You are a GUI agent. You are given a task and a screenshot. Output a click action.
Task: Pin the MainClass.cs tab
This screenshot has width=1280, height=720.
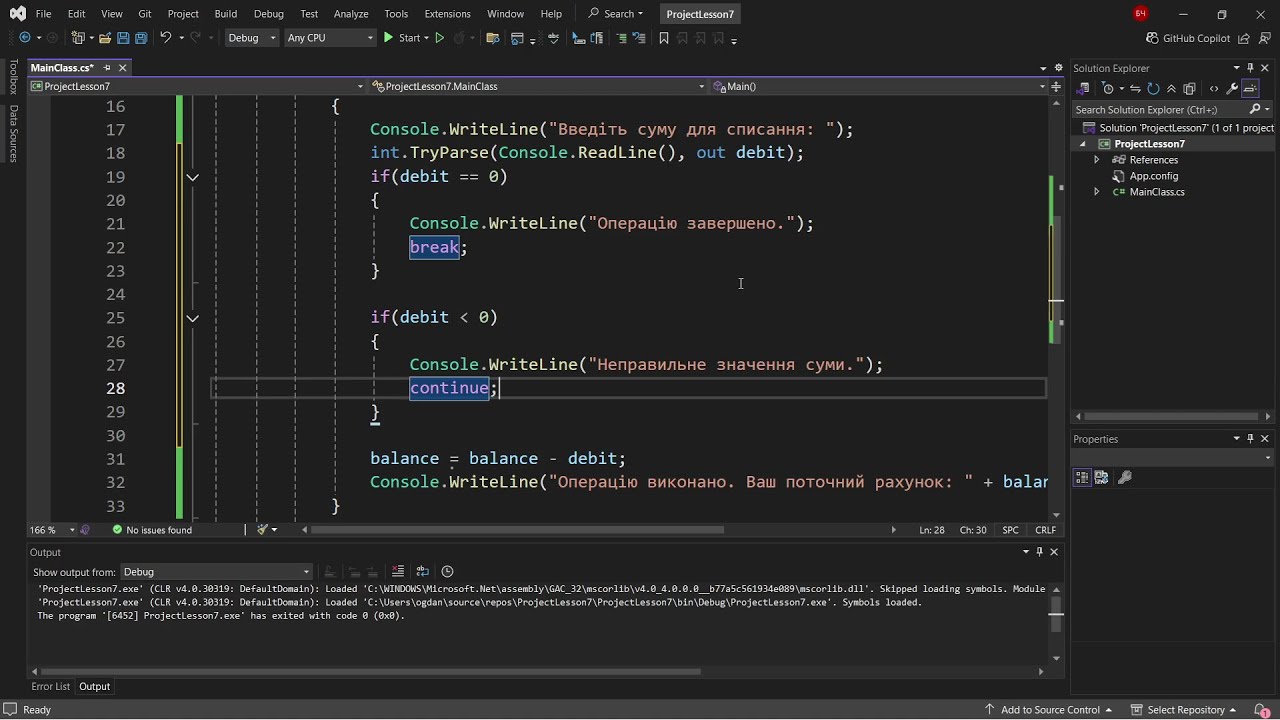click(107, 68)
